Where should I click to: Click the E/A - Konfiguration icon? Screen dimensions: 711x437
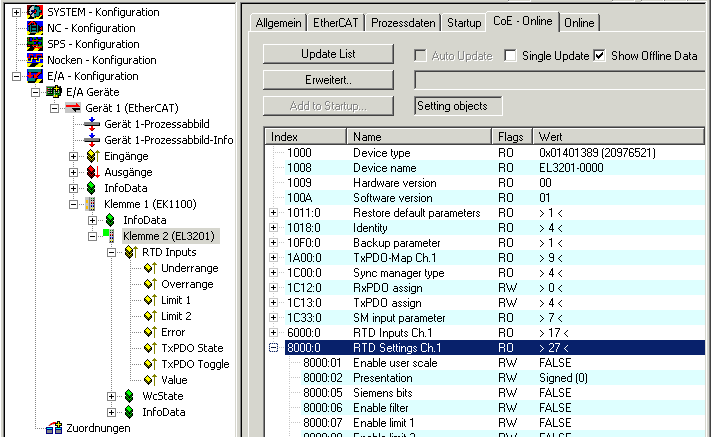tap(34, 76)
